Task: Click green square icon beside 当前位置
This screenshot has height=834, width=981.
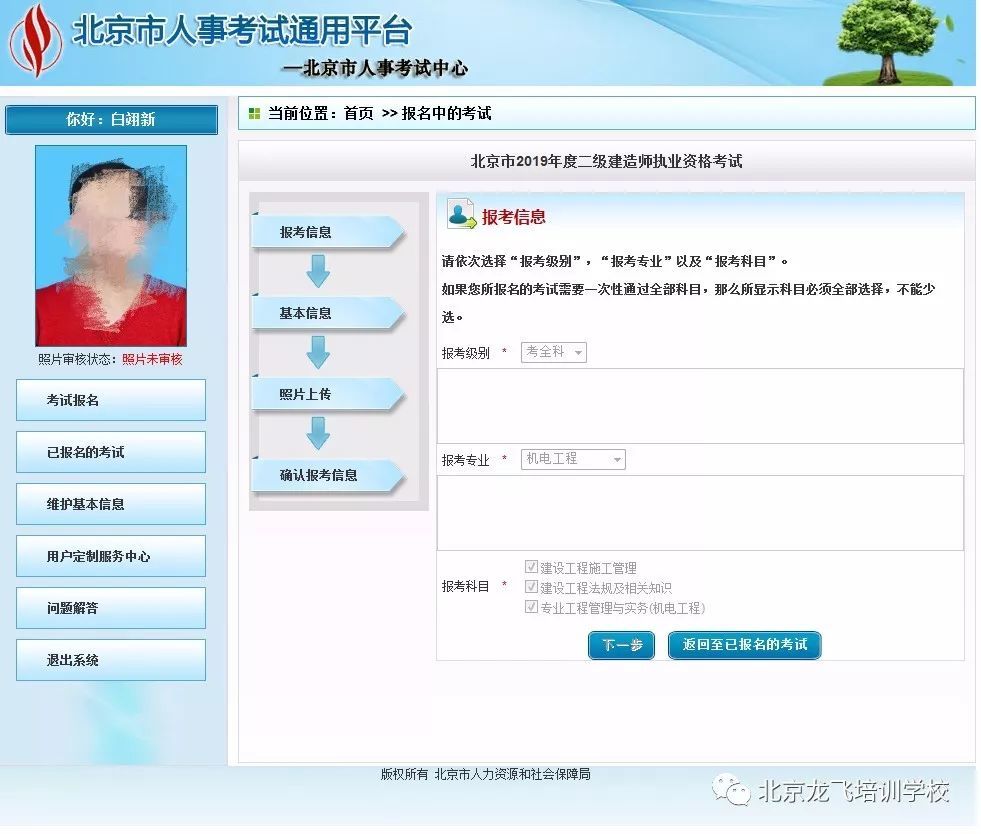Action: (x=254, y=113)
